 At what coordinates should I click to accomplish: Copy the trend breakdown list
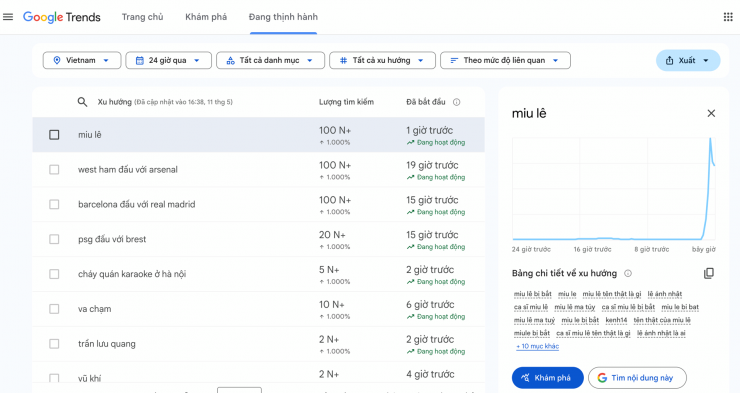(708, 274)
